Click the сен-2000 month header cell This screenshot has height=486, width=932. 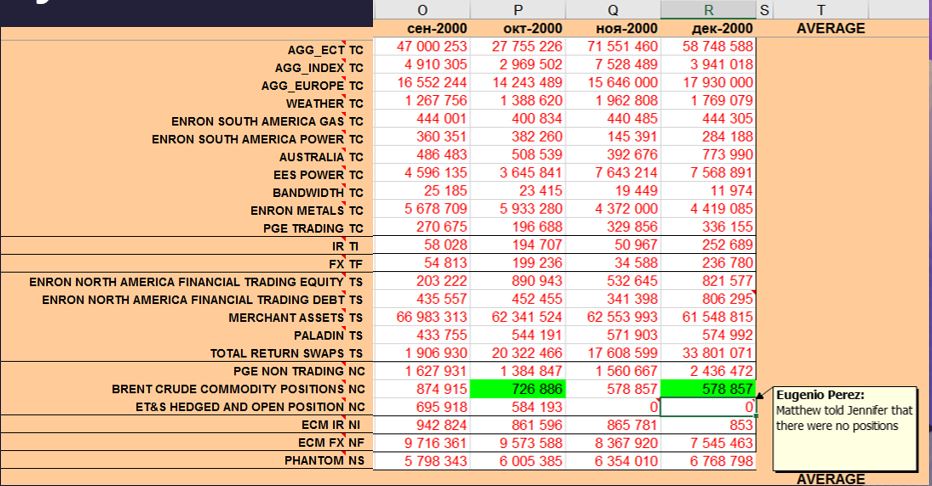click(421, 29)
